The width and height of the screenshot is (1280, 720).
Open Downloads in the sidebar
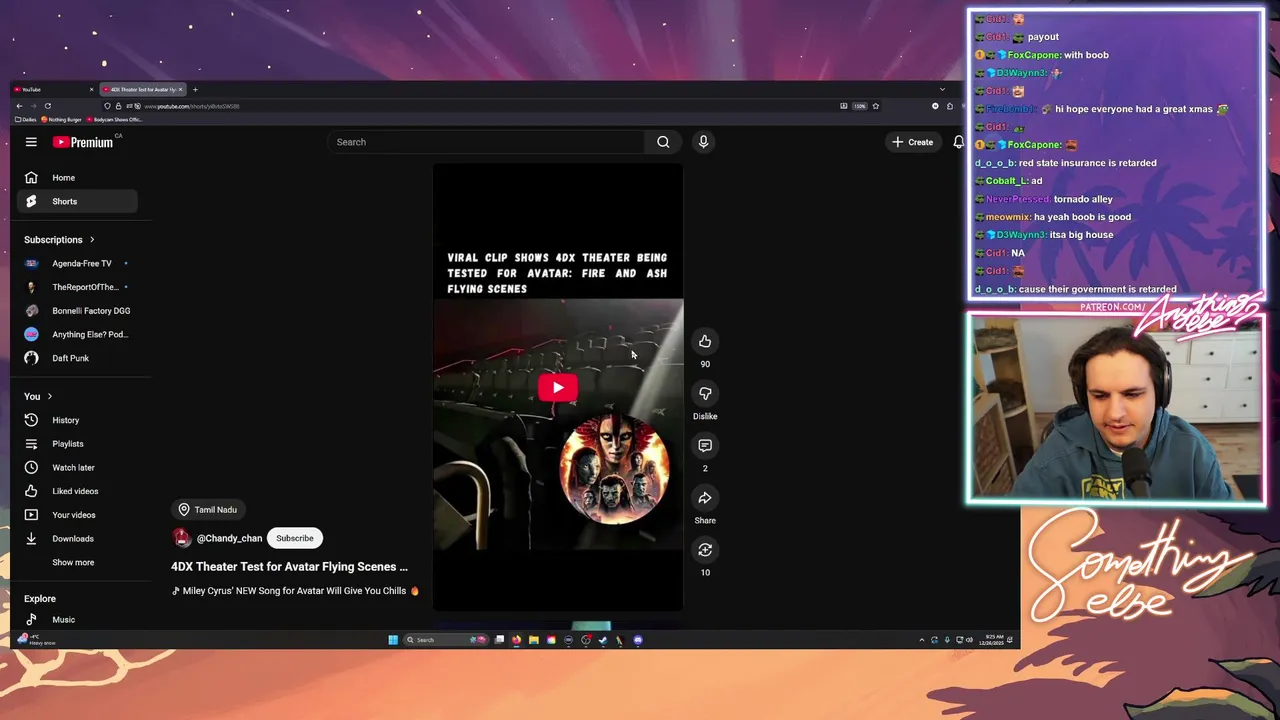(x=77, y=538)
